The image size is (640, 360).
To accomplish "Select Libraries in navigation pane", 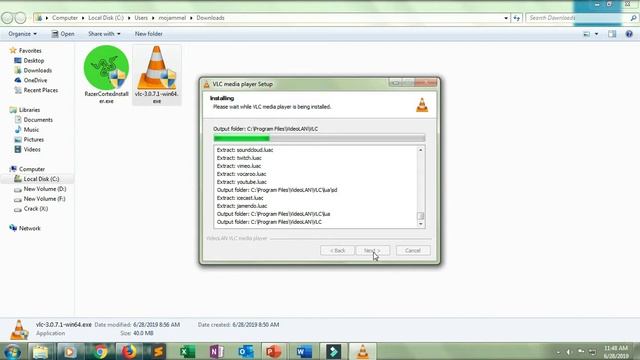I will pos(29,110).
